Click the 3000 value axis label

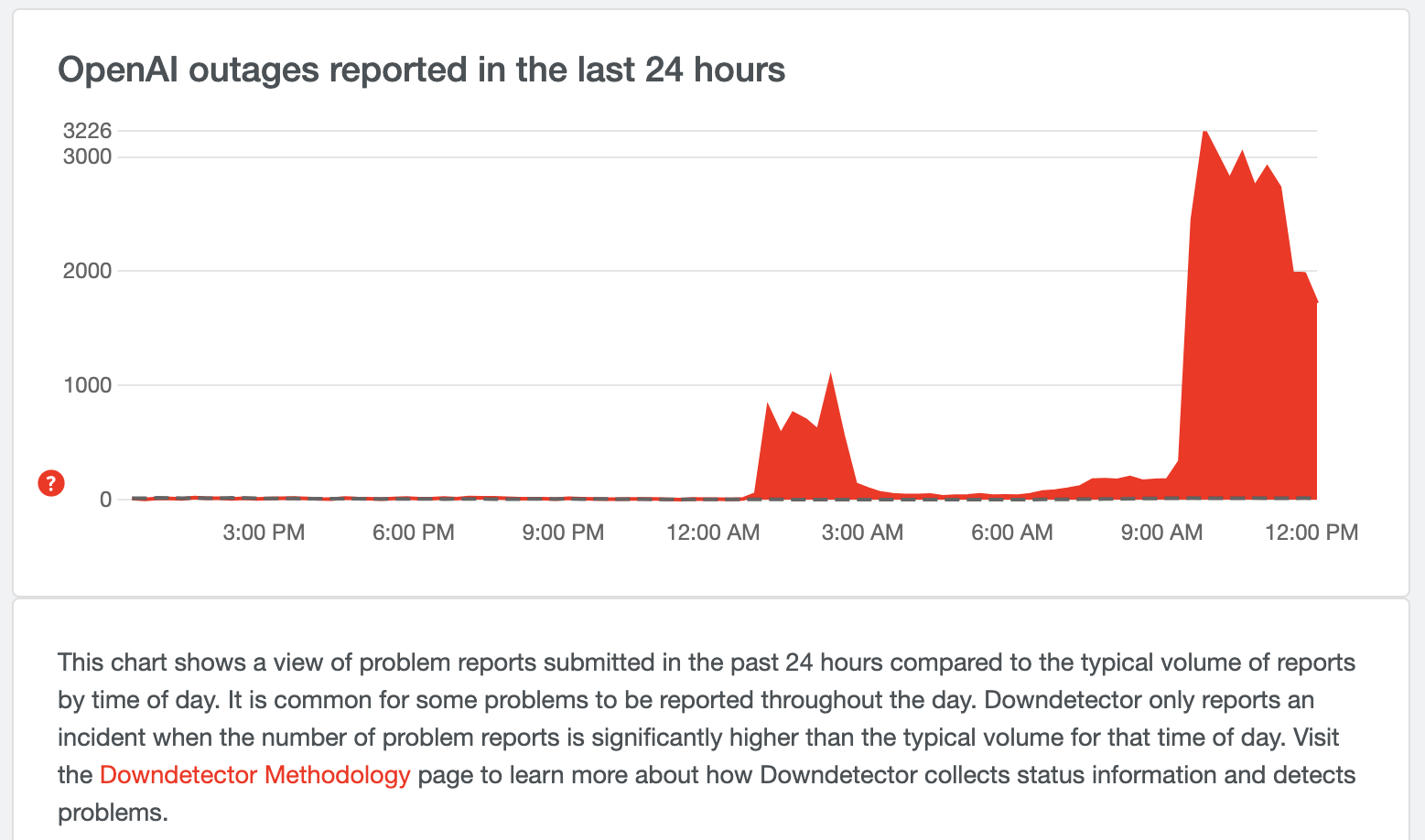[87, 156]
